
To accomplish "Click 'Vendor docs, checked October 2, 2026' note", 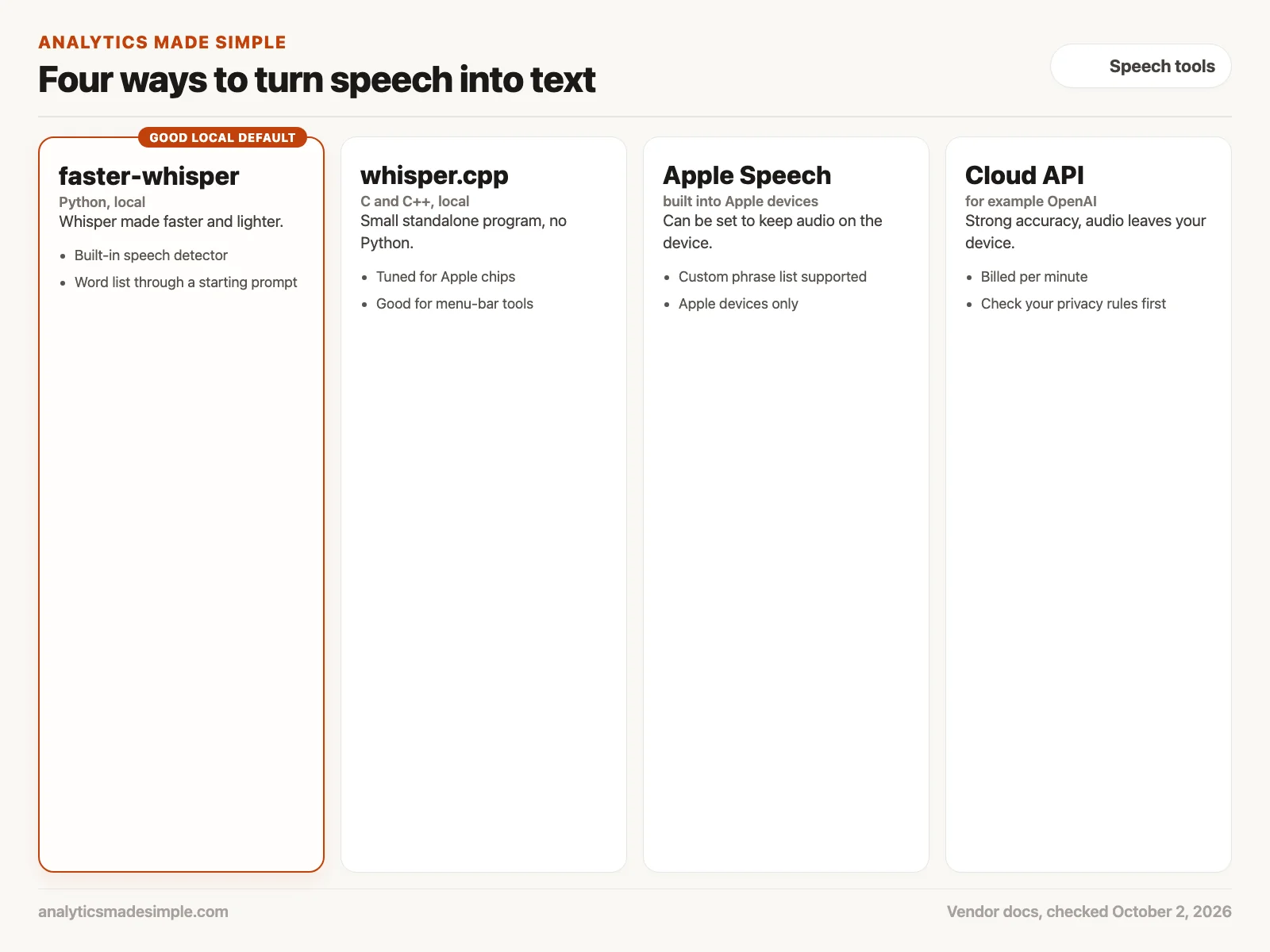I will tap(1089, 912).
